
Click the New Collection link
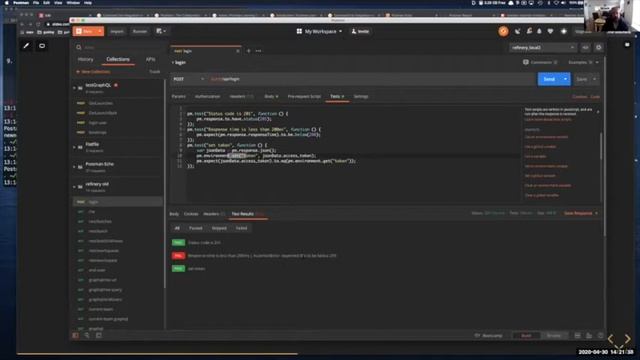[93, 72]
